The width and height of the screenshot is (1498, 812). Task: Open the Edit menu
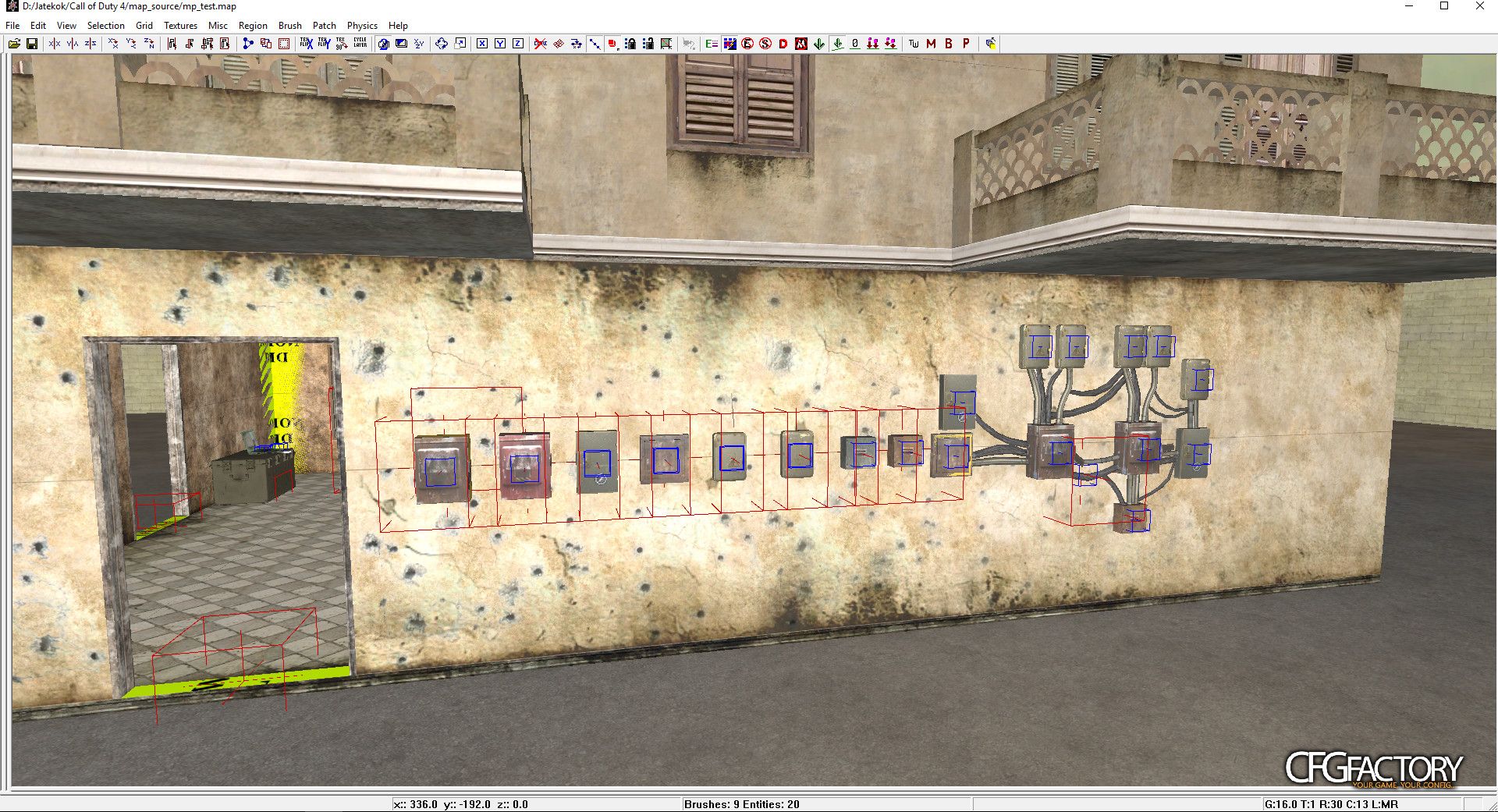point(38,26)
